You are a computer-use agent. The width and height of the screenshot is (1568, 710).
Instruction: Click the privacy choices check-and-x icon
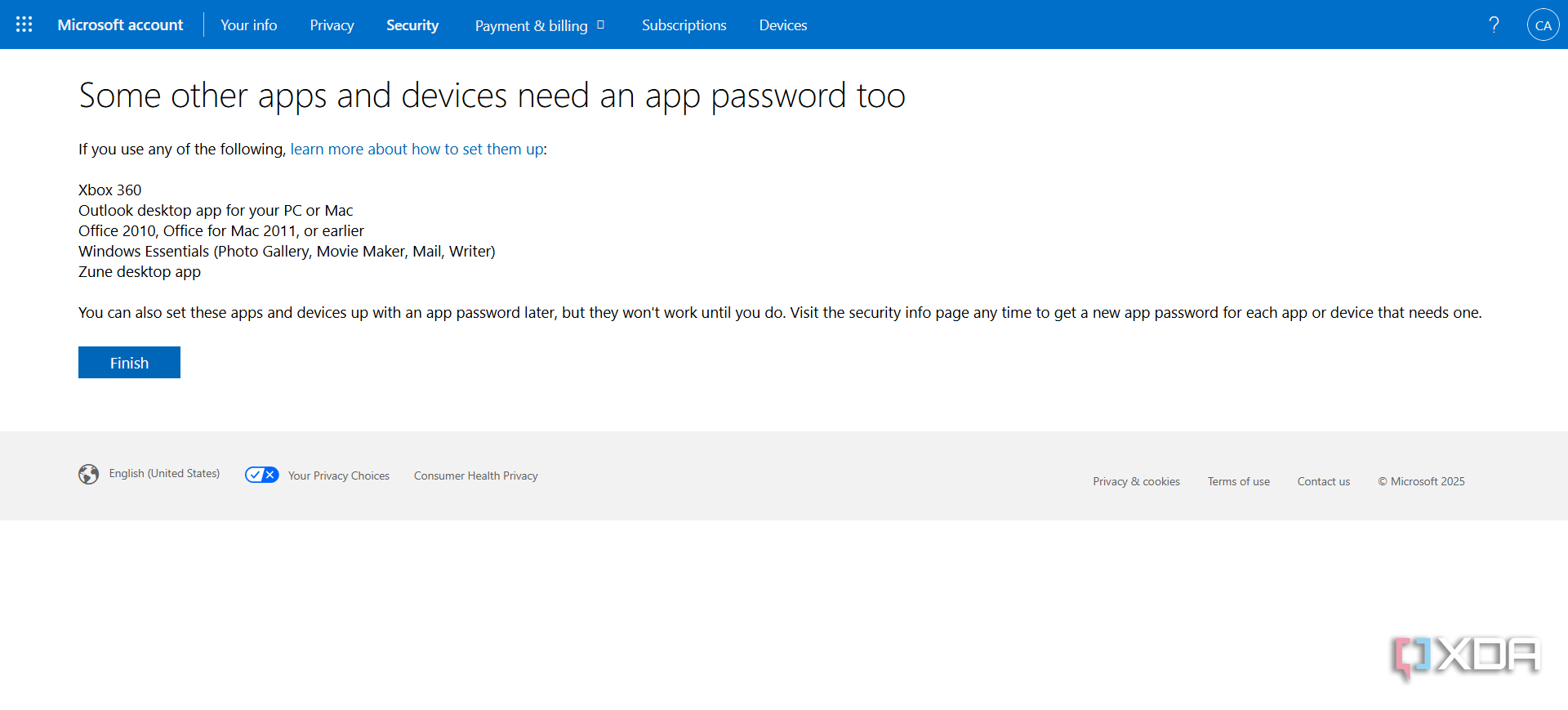pyautogui.click(x=262, y=475)
